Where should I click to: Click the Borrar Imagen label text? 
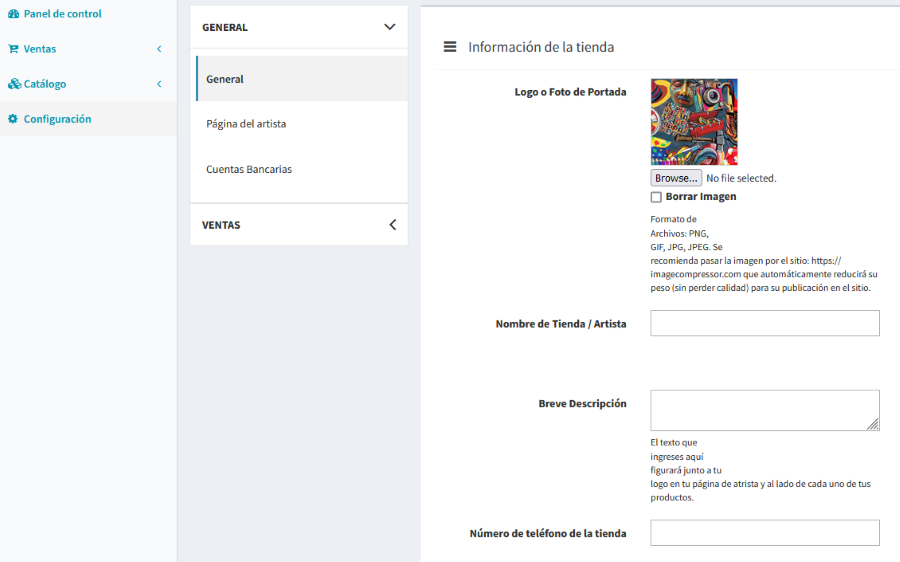coord(701,197)
